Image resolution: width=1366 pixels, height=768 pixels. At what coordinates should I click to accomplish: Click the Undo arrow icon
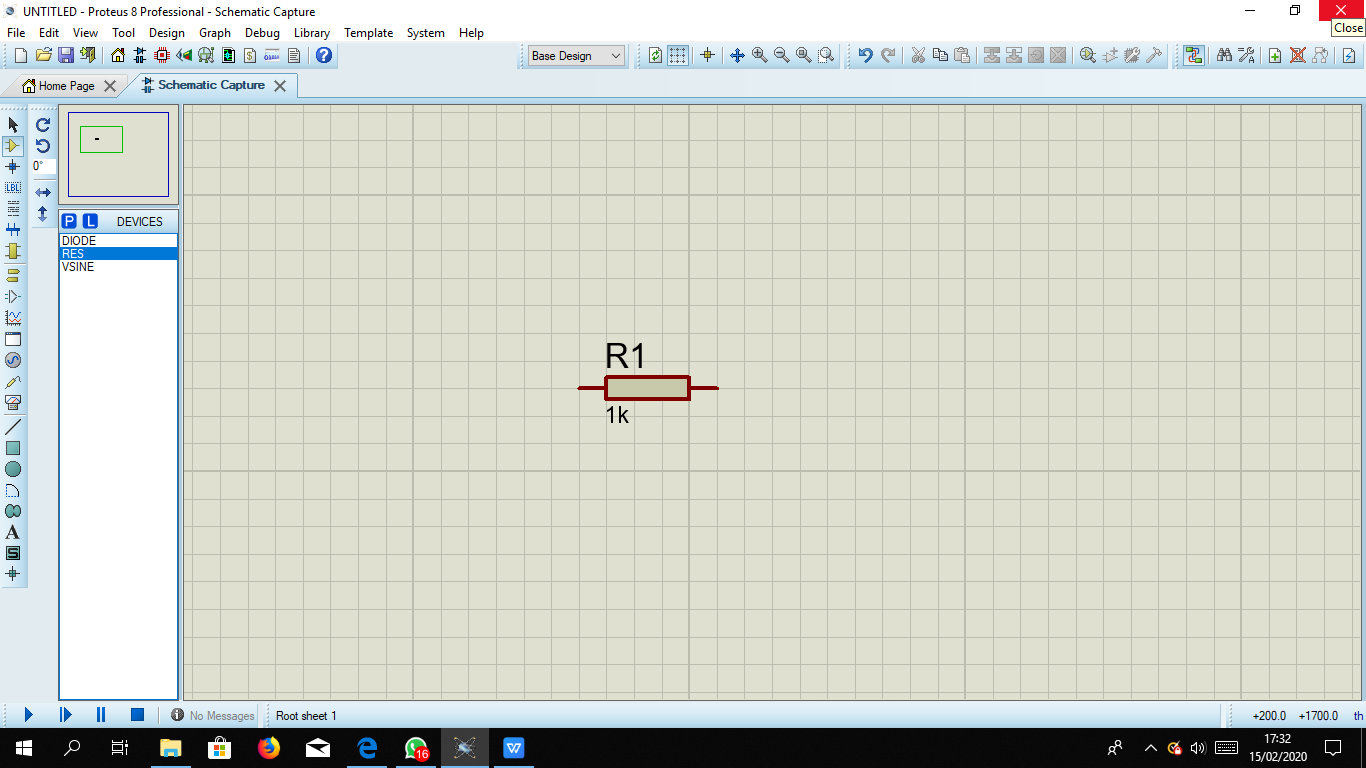point(866,56)
